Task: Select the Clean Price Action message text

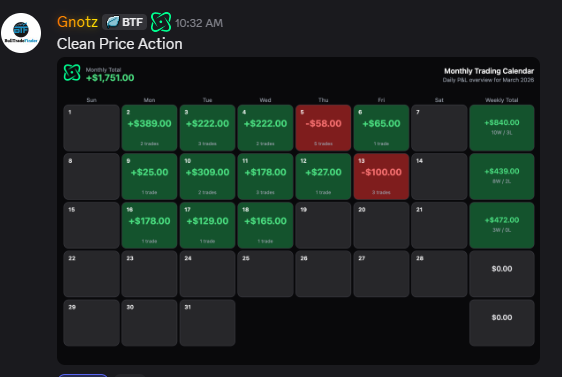Action: click(x=120, y=44)
